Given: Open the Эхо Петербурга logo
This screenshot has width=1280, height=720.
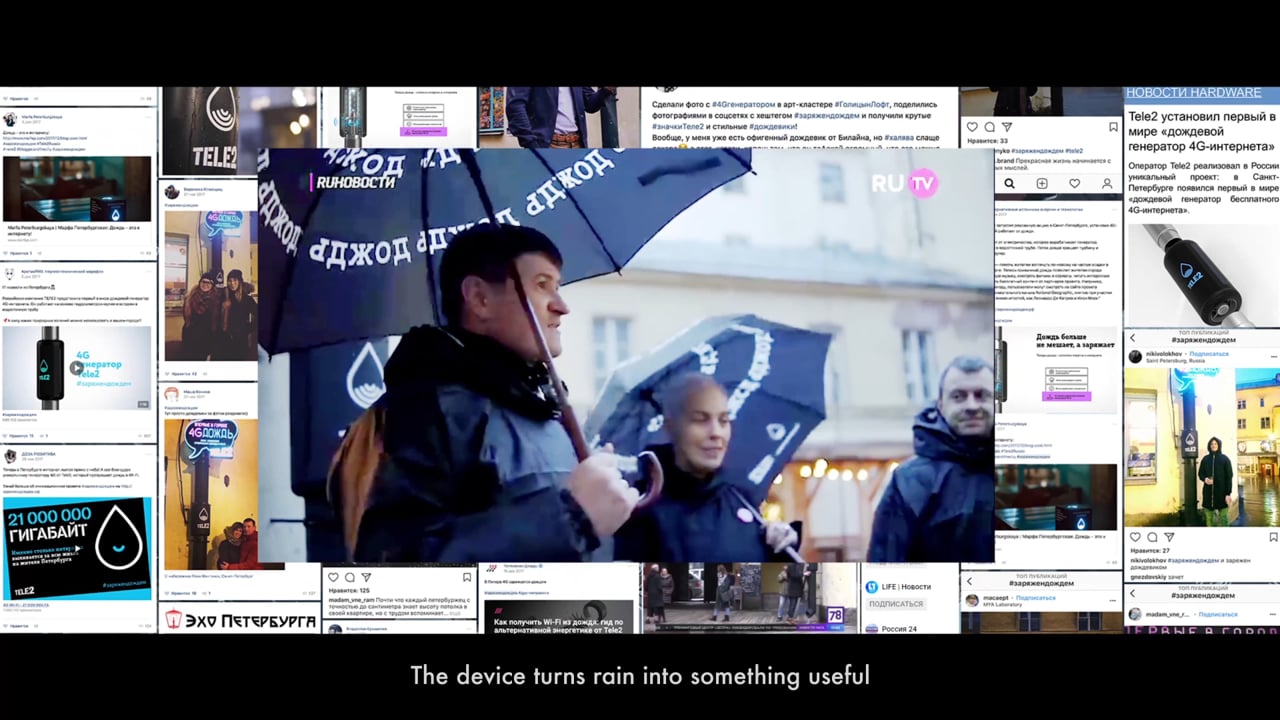Looking at the screenshot, I should point(241,620).
